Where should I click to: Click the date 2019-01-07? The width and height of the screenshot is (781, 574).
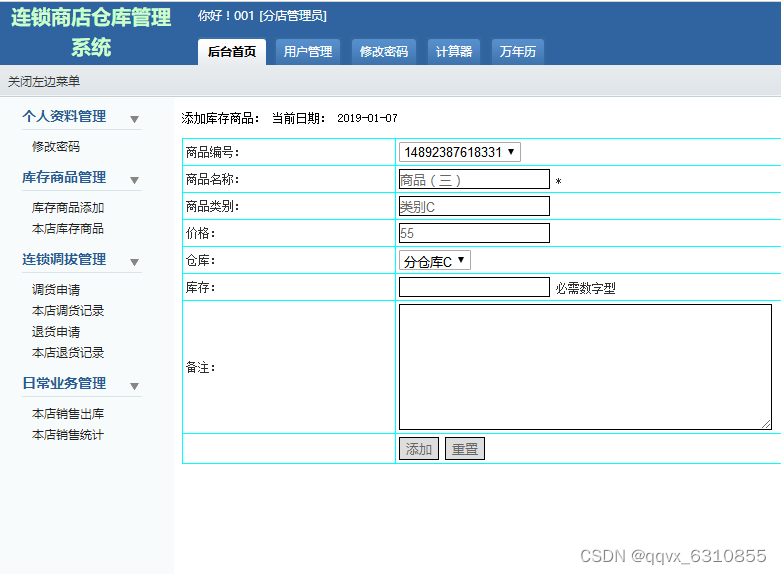coord(367,118)
